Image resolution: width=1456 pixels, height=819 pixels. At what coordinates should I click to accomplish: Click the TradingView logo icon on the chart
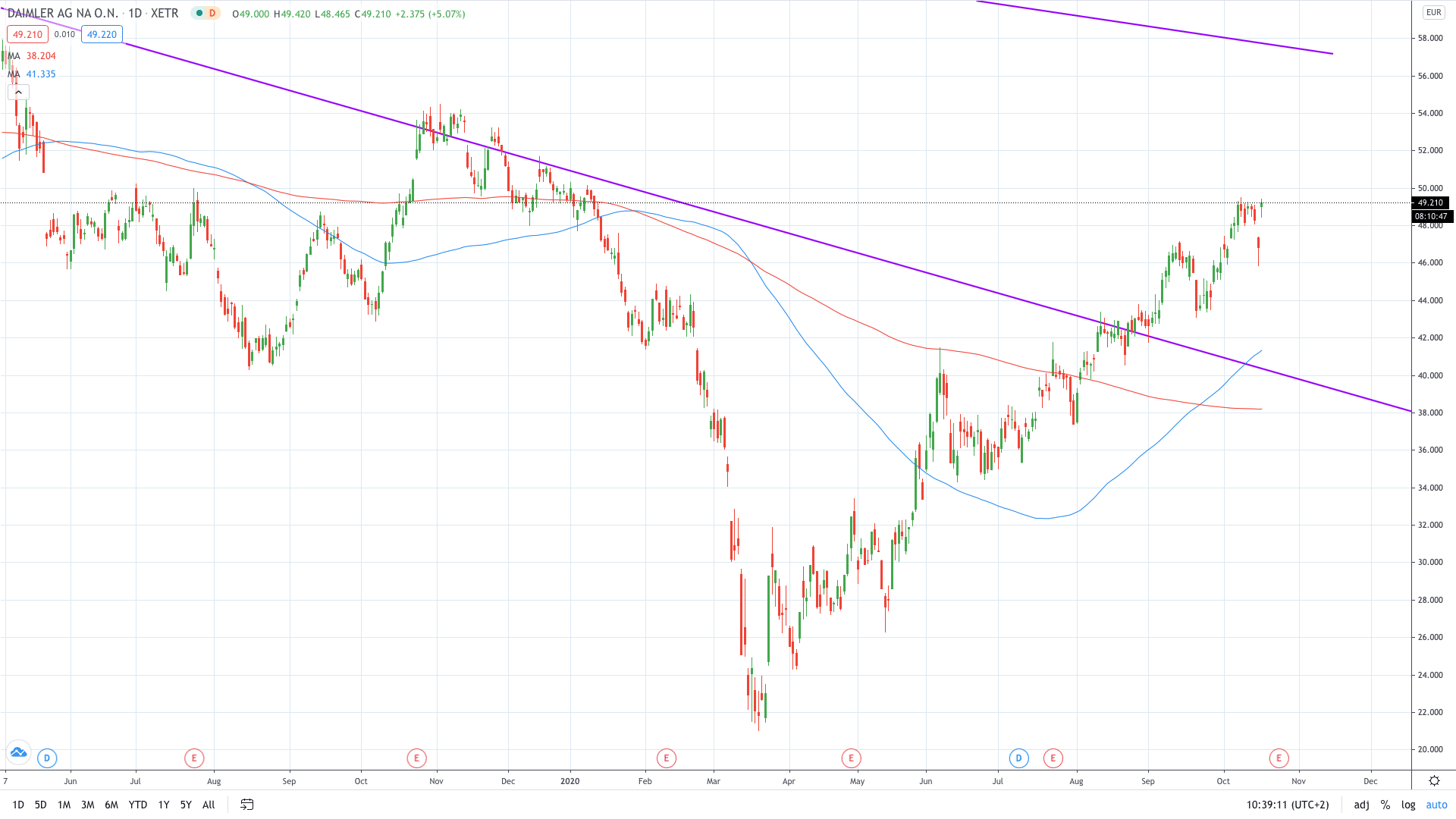click(18, 752)
